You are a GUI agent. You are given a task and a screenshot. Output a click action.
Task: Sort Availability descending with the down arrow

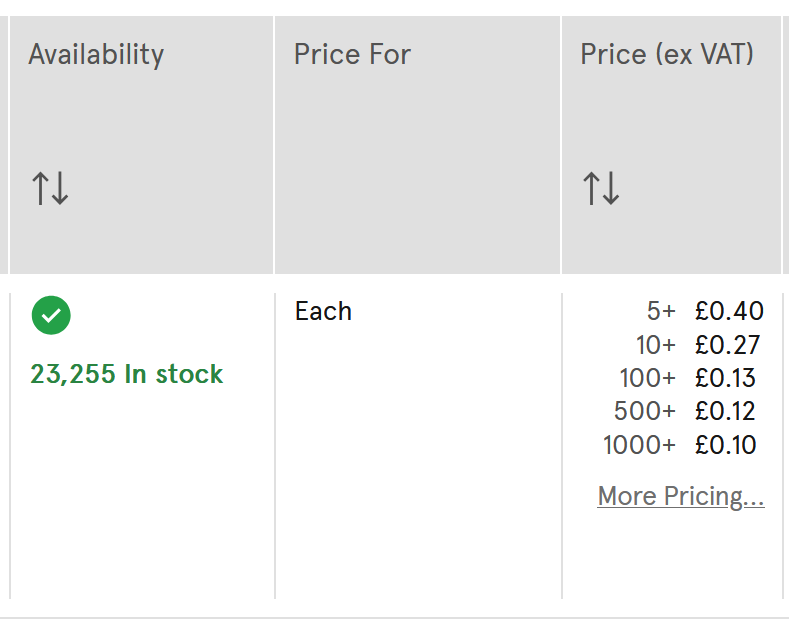(x=60, y=188)
